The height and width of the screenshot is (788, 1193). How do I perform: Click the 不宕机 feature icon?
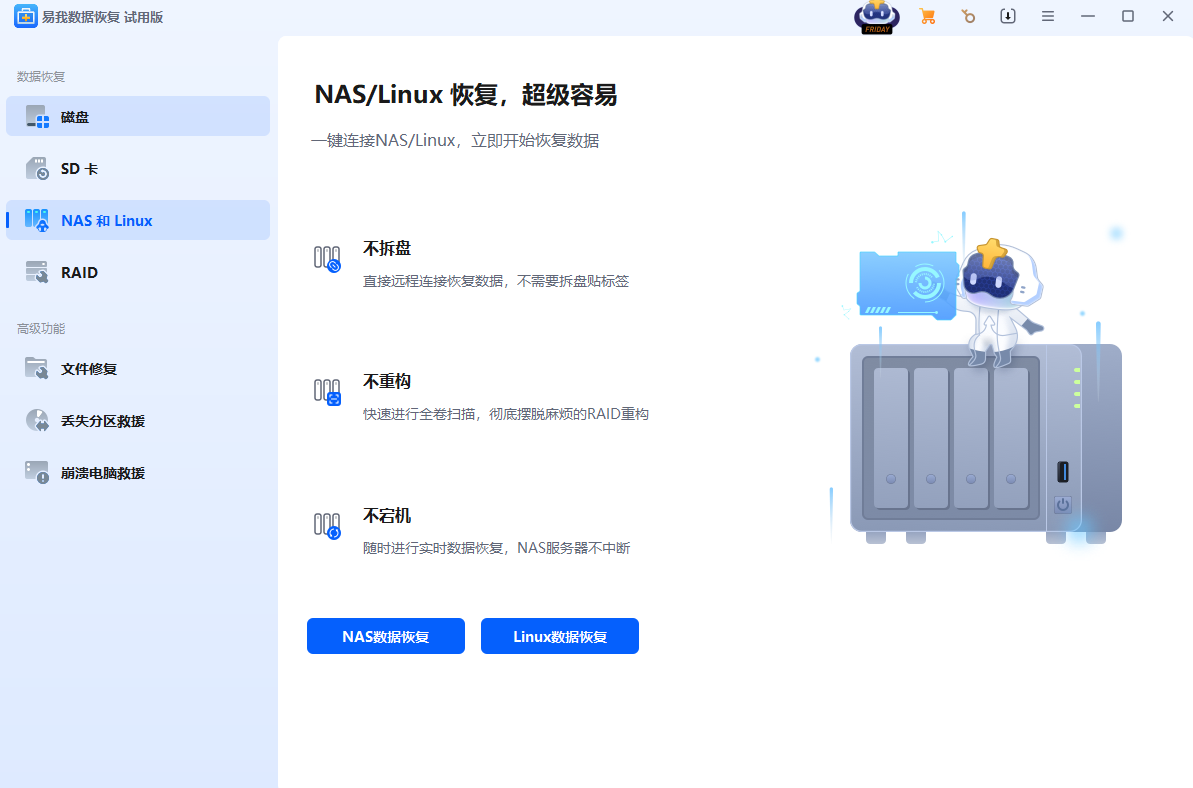pyautogui.click(x=327, y=525)
